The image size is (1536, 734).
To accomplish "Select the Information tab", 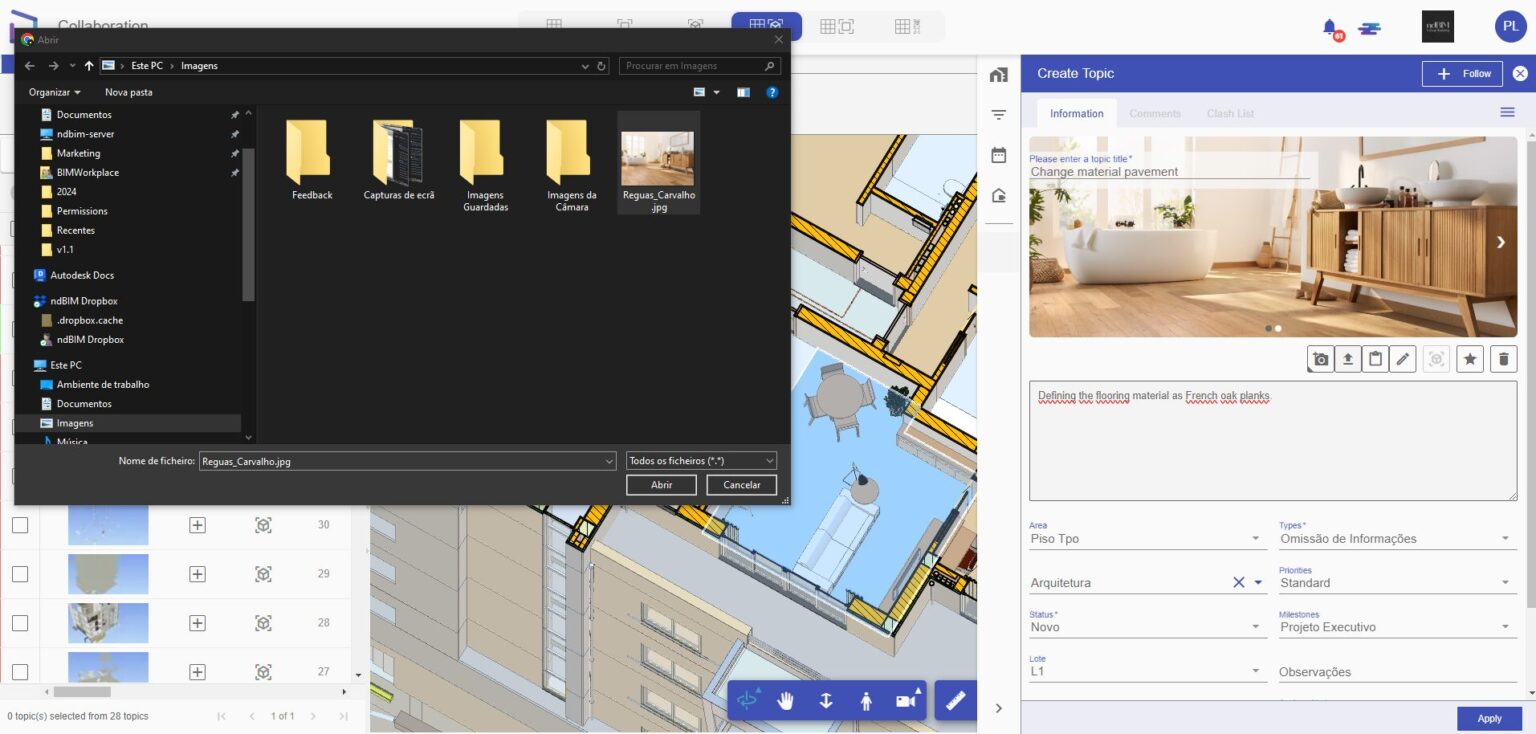I will pos(1076,113).
